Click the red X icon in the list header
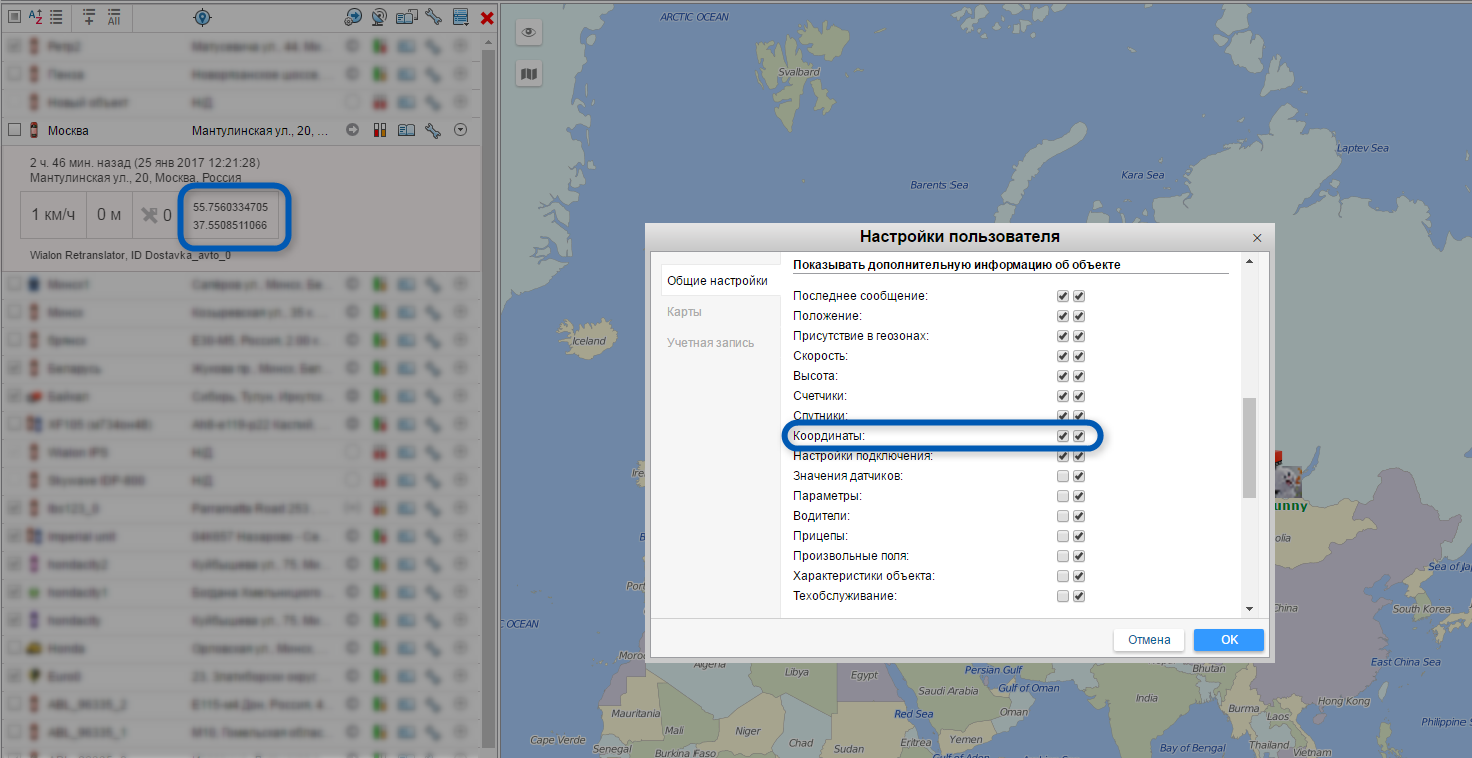Screen dimensions: 1472x758 pos(487,17)
